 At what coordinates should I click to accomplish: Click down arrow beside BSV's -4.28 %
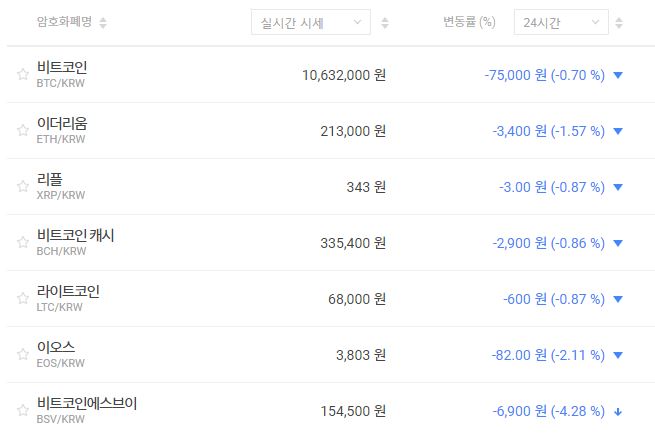coord(618,411)
